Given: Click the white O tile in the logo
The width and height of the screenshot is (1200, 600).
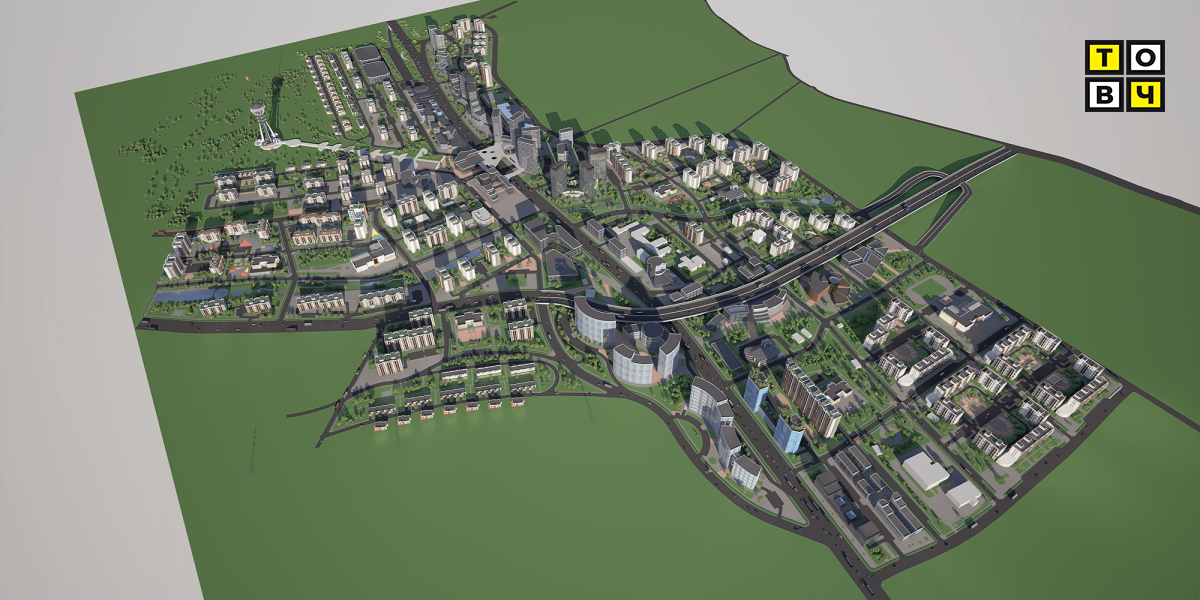Looking at the screenshot, I should click(x=1146, y=58).
